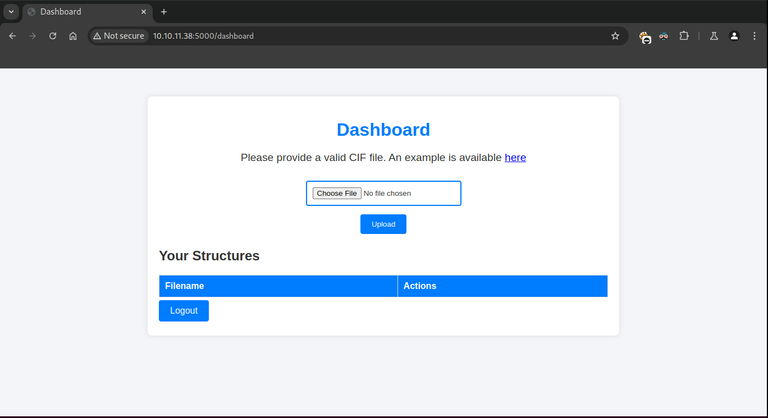The image size is (768, 418).
Task: Click the 'No file chosen' text
Action: 387,193
